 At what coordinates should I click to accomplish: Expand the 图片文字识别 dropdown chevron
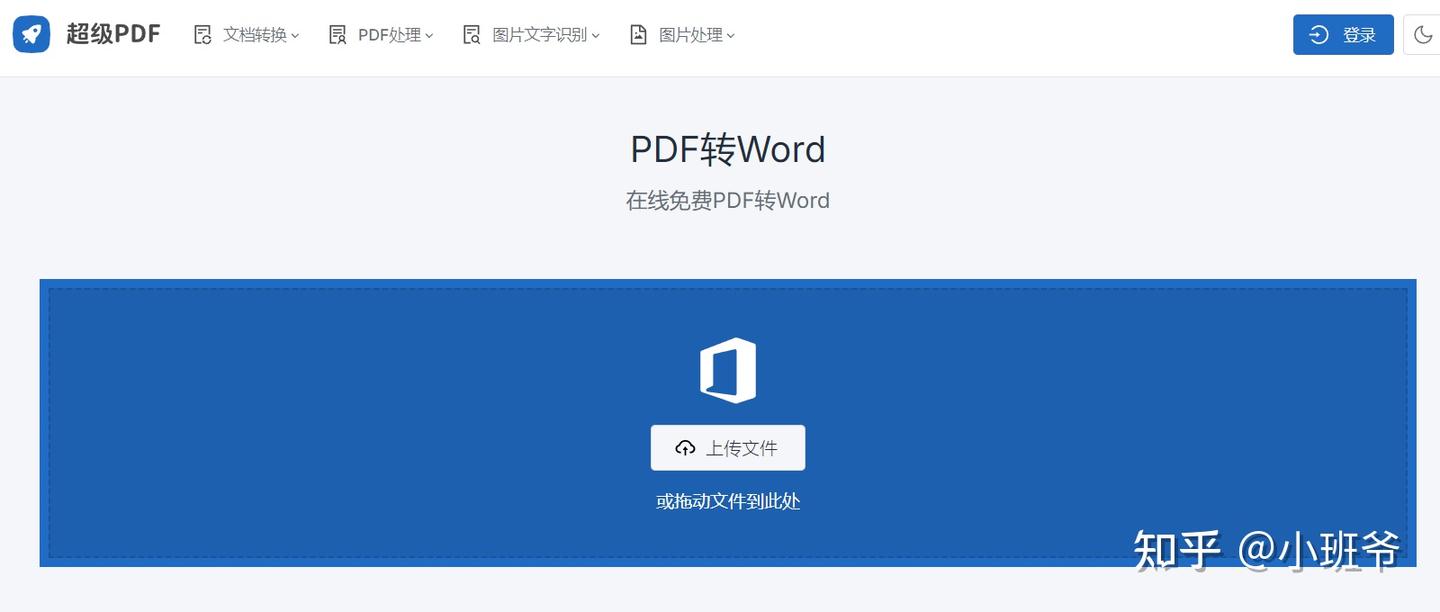[596, 36]
